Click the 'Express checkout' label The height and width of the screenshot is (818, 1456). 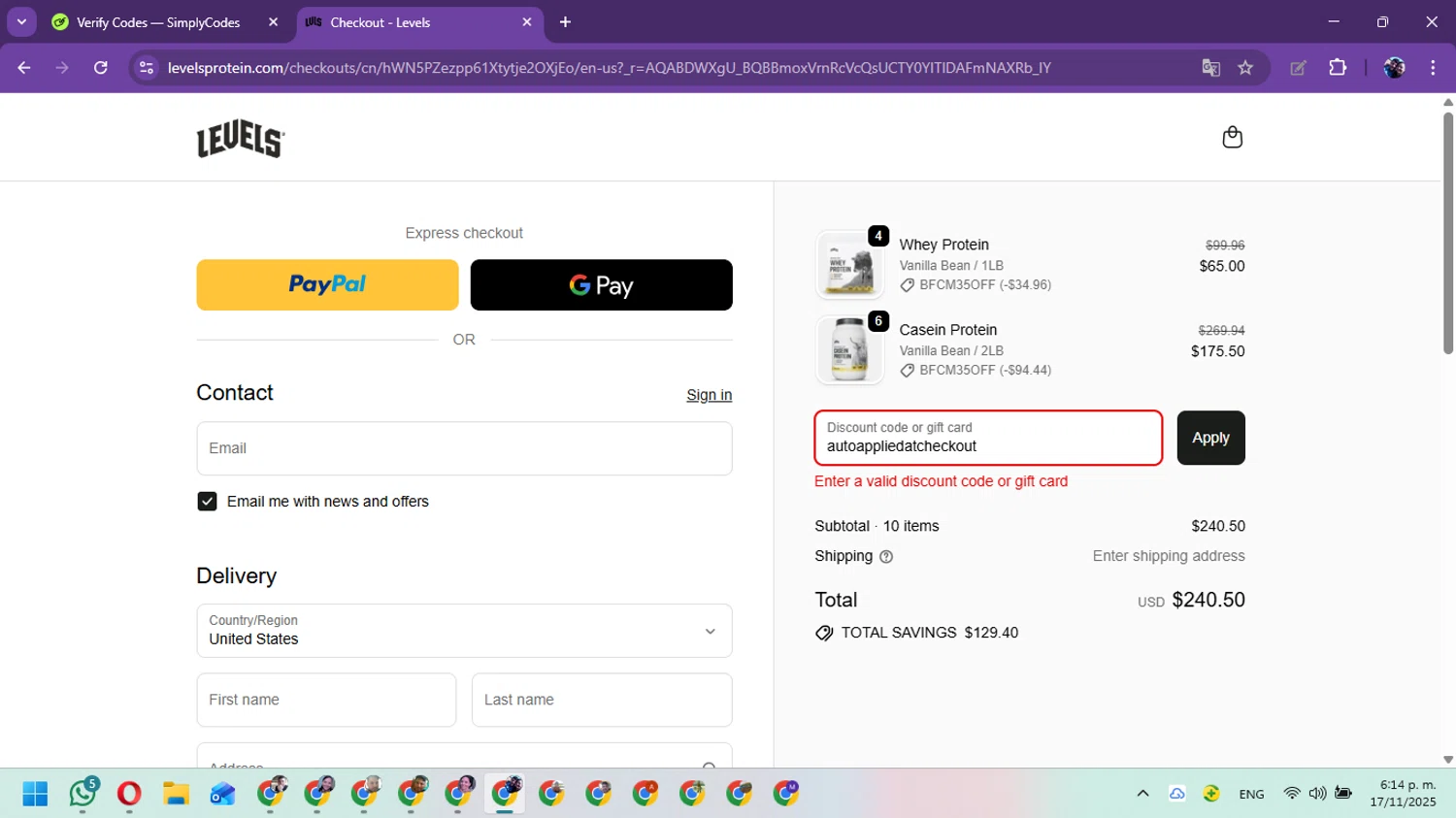[464, 233]
